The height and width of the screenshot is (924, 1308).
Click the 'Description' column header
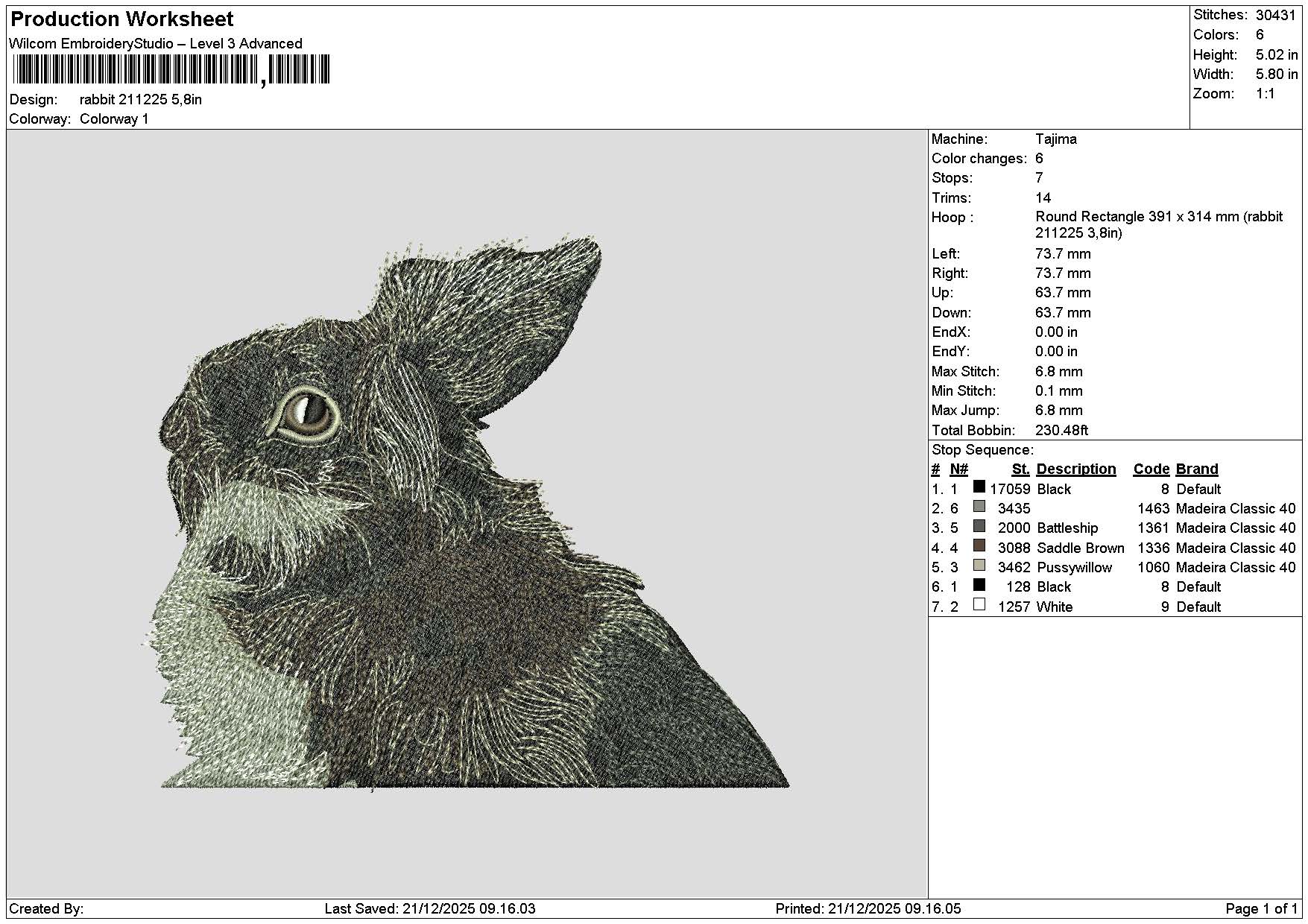(1076, 469)
